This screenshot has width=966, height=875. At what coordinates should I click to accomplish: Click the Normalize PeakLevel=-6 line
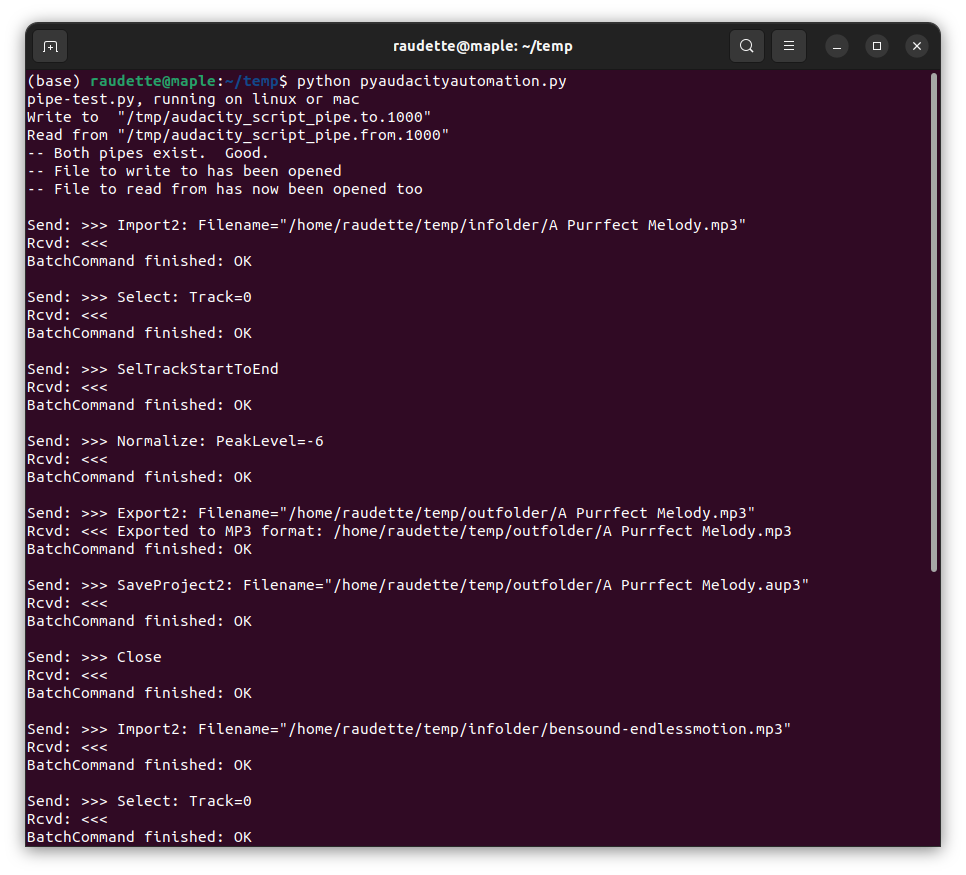(x=175, y=441)
